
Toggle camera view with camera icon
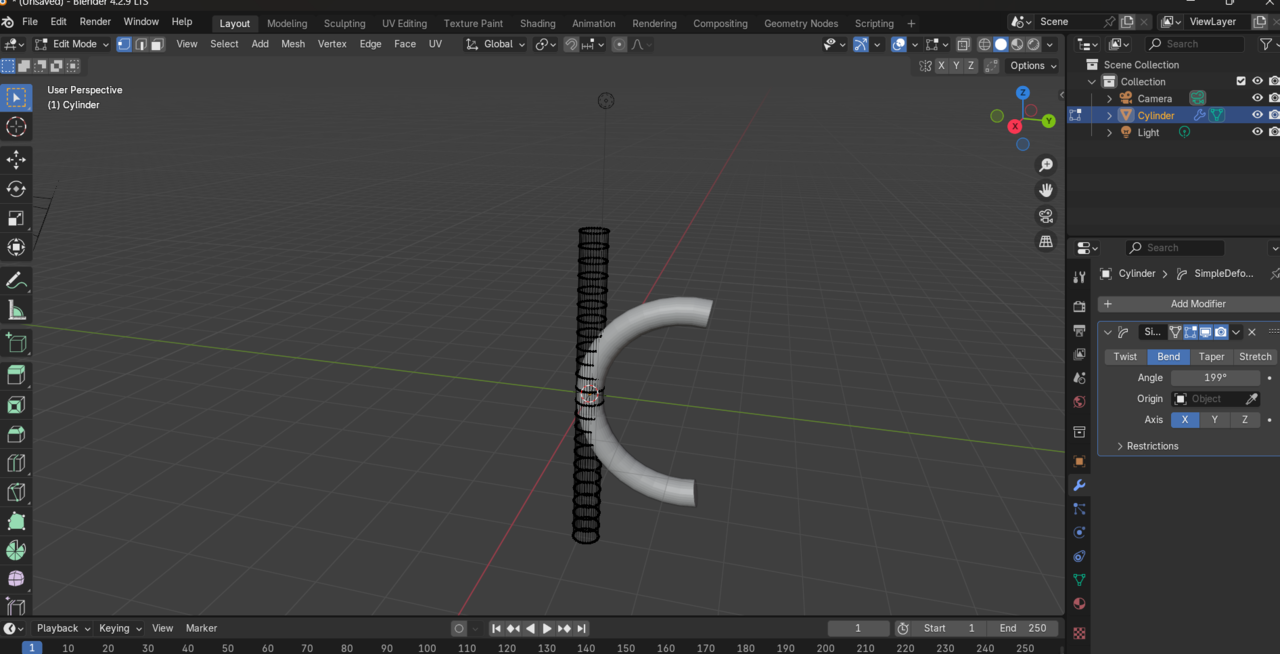[x=1046, y=216]
